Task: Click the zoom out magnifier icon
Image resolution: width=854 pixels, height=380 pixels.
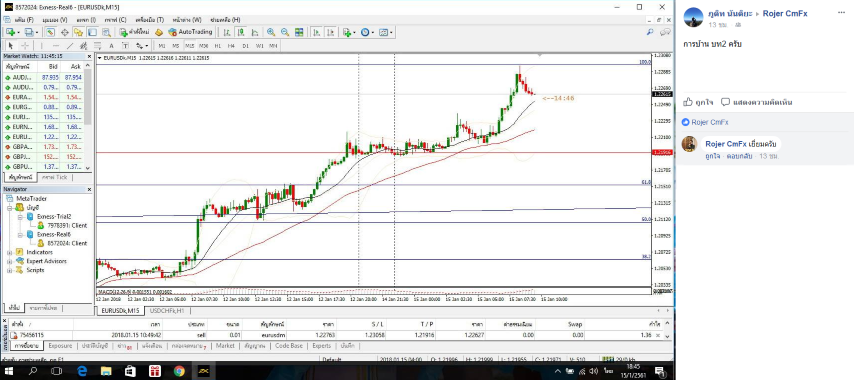Action: pyautogui.click(x=285, y=32)
